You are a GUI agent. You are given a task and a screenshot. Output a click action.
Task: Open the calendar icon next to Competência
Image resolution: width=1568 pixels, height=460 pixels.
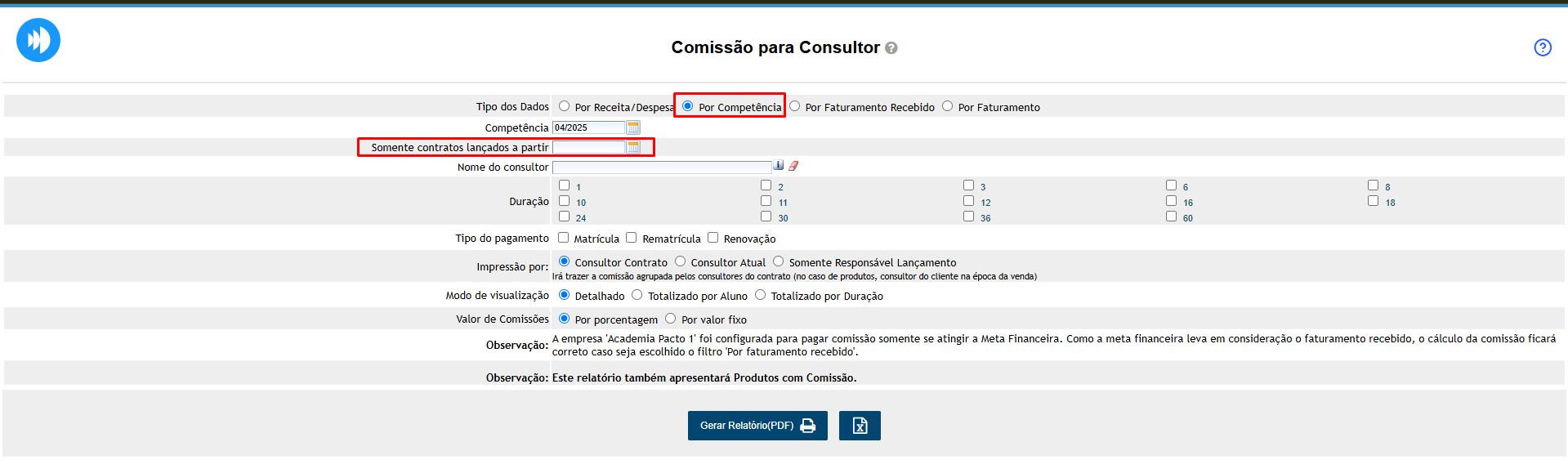(633, 127)
